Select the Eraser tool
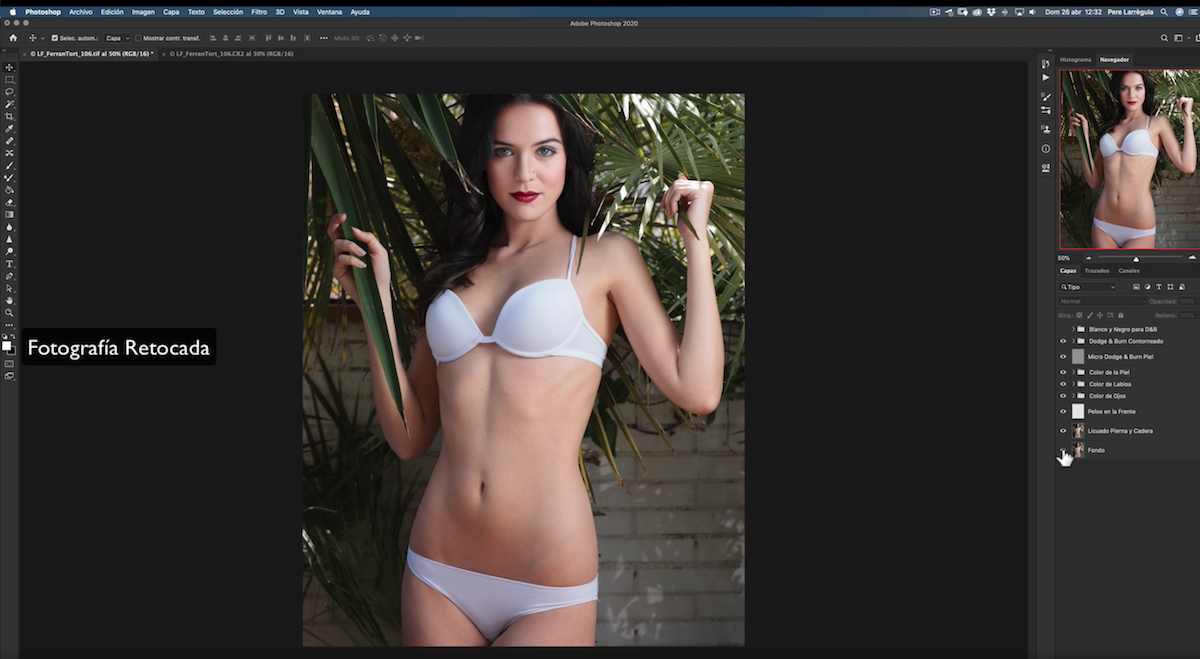The height and width of the screenshot is (659, 1200). click(10, 202)
